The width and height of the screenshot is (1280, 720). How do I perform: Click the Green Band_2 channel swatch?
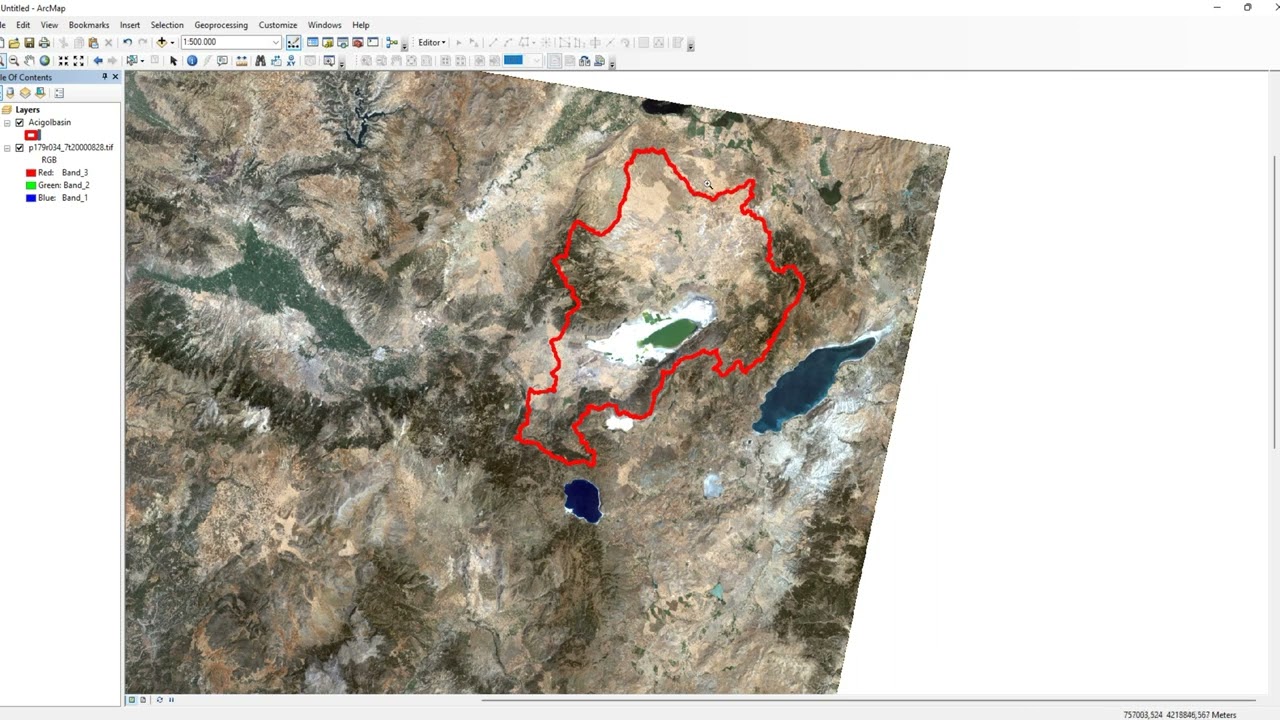coord(31,185)
